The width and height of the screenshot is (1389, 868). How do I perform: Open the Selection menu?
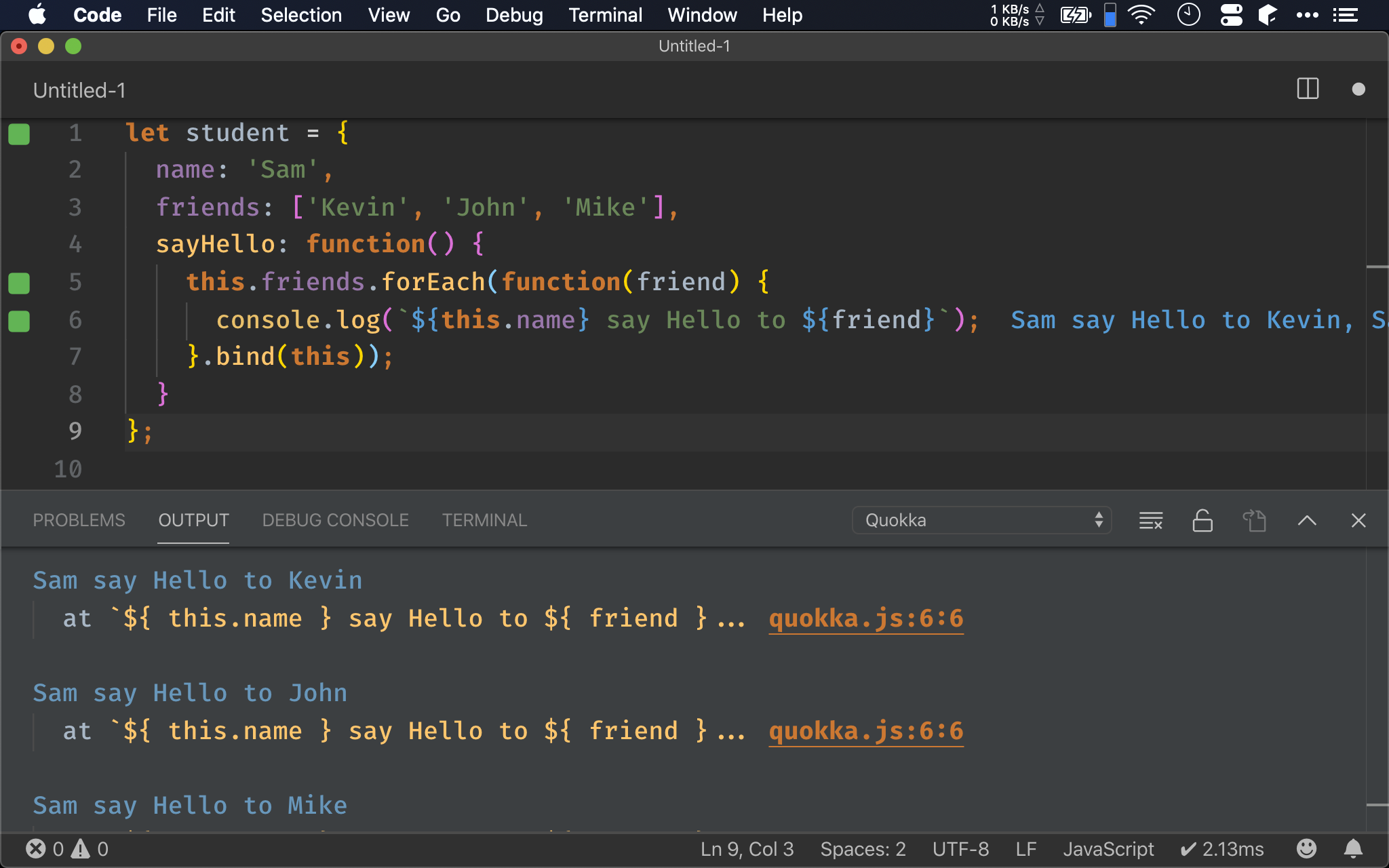tap(301, 15)
